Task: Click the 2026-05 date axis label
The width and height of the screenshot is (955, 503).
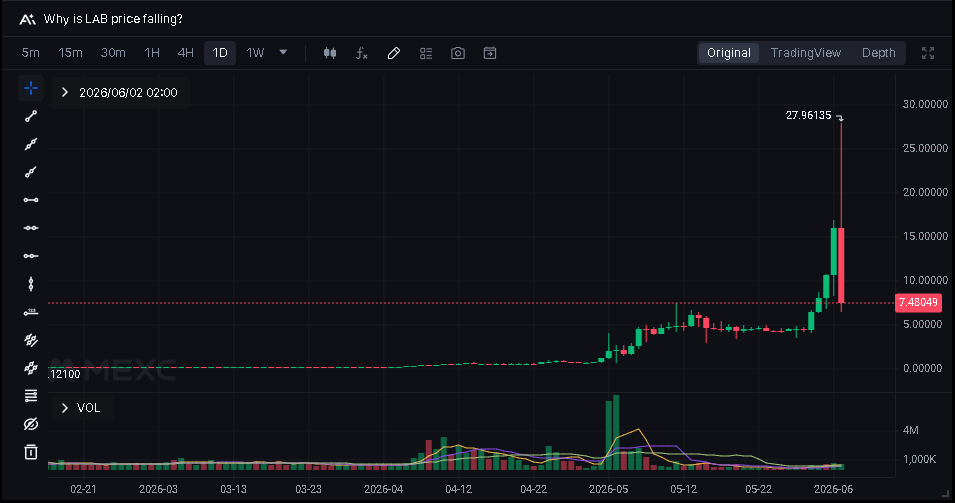Action: click(x=608, y=489)
